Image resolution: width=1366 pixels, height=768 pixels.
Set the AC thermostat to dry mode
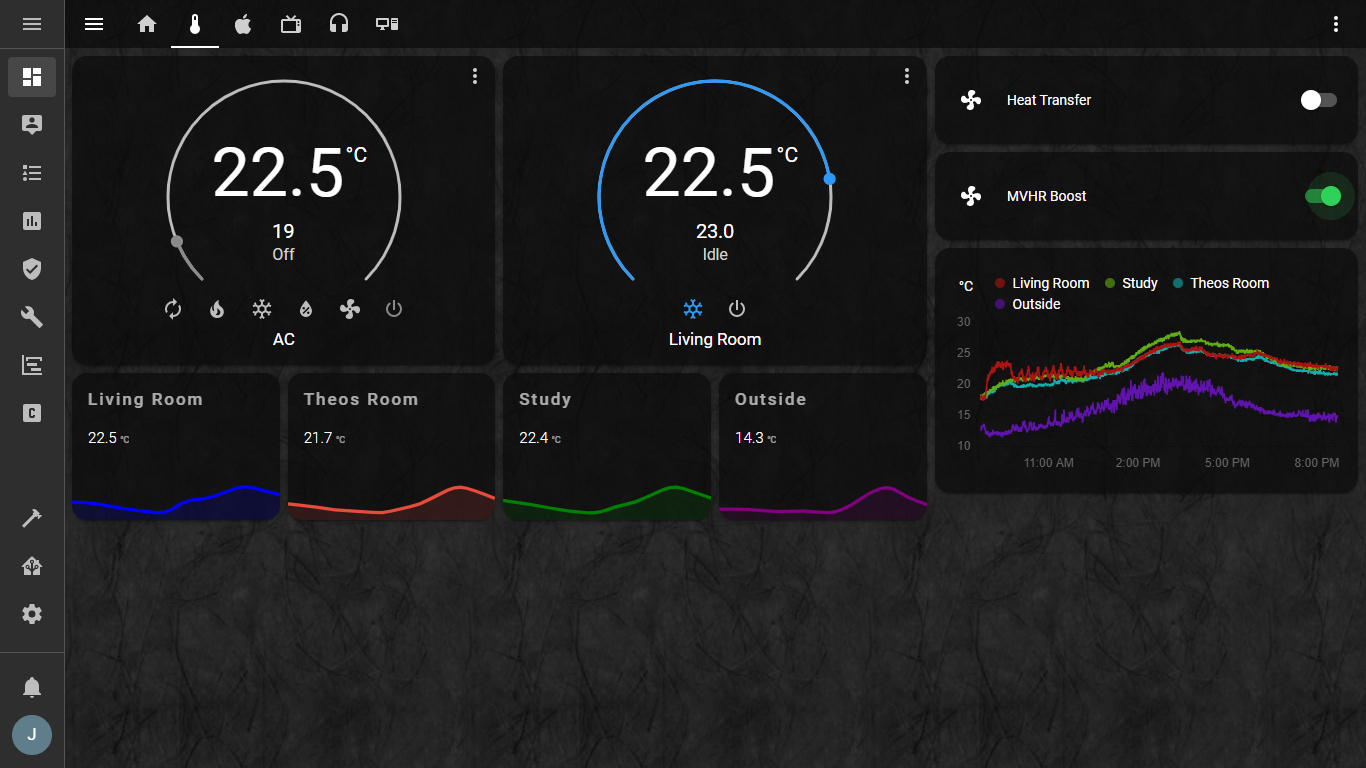[305, 309]
